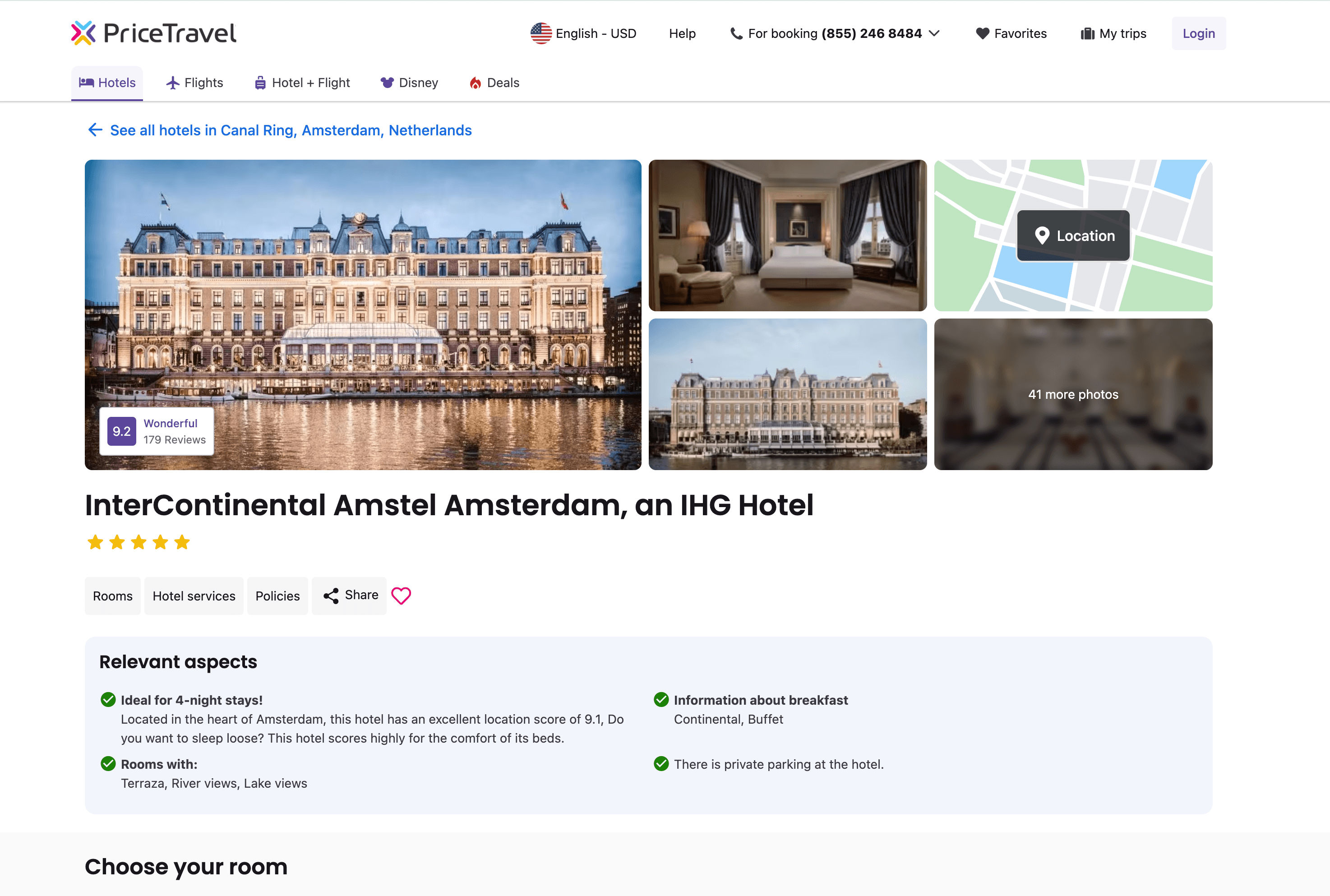Click the Policies button
Screen dimensions: 1330x896
277,596
